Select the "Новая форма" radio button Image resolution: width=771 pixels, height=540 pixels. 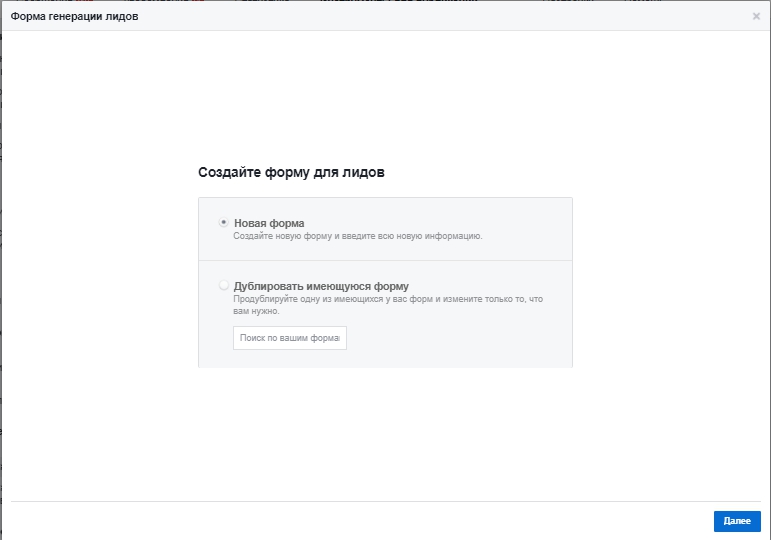tap(224, 222)
